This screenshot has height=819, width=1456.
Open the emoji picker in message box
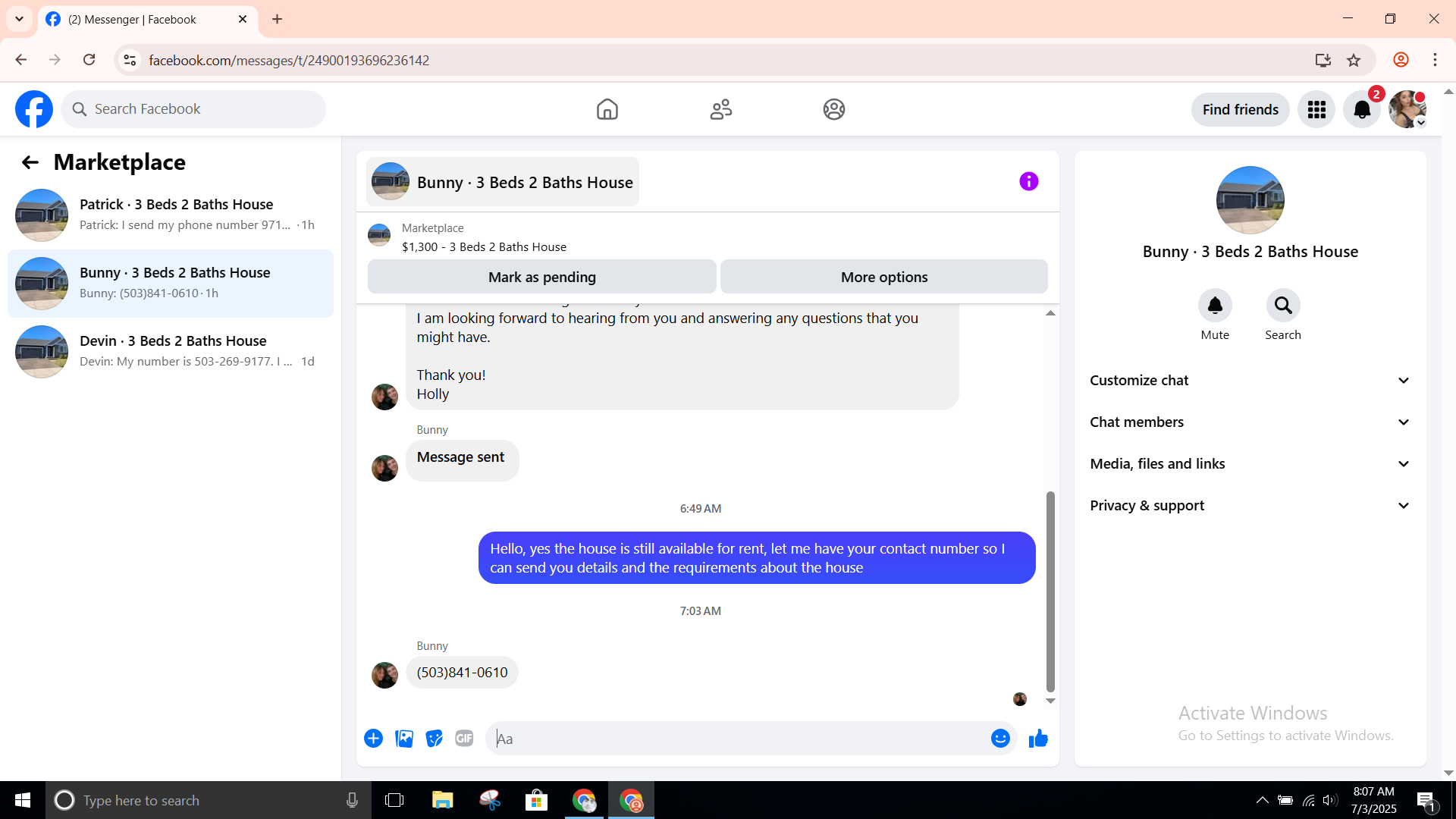[1000, 739]
